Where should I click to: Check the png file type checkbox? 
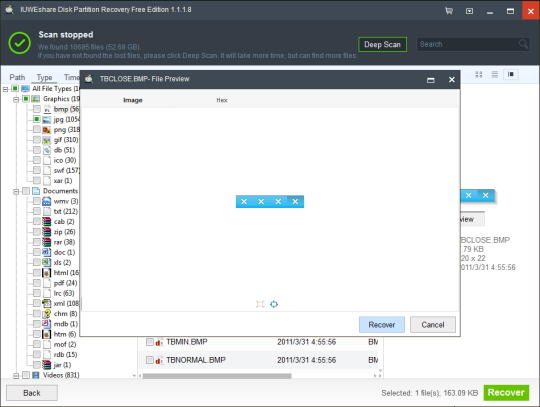pyautogui.click(x=37, y=129)
